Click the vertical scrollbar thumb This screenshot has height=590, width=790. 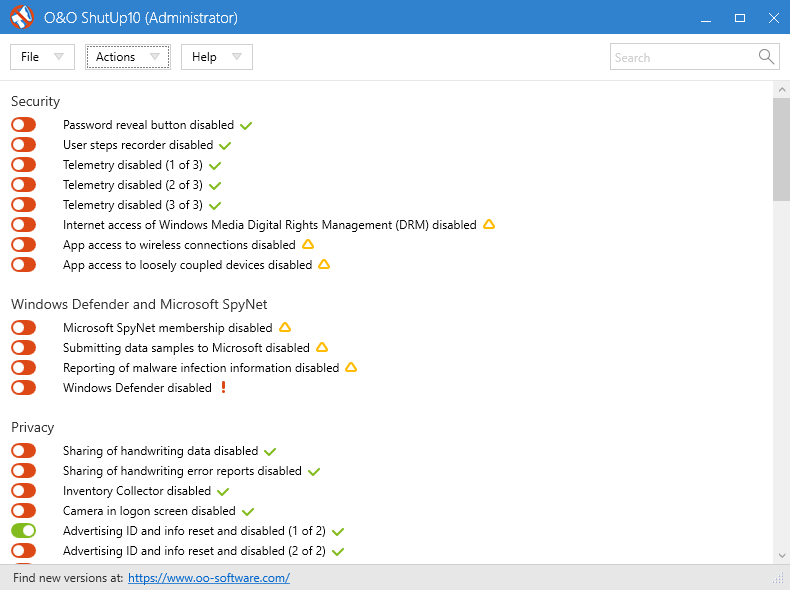781,150
